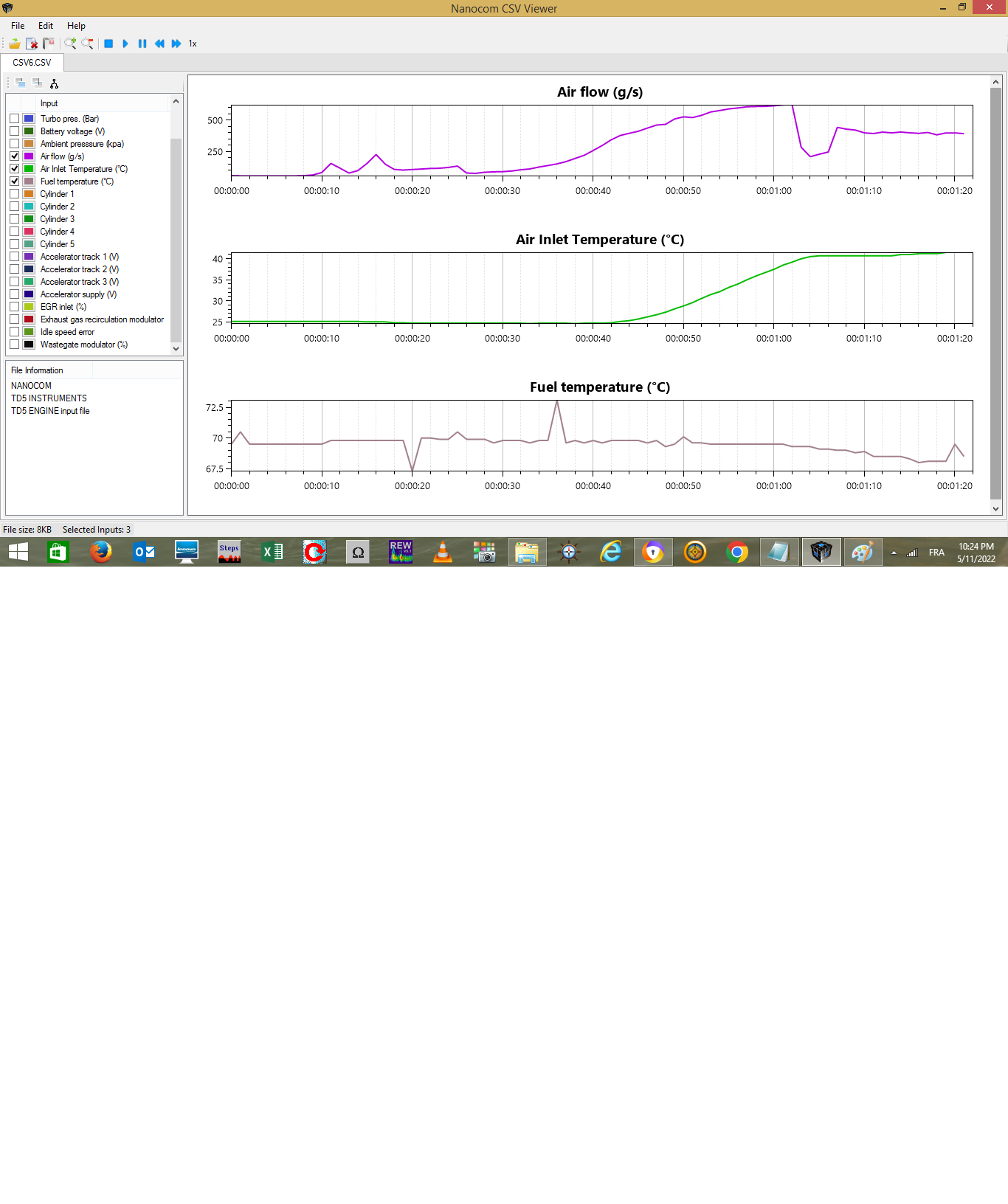Uncheck the Air flow (g/s) checkbox
The image size is (1008, 1204).
coord(15,156)
